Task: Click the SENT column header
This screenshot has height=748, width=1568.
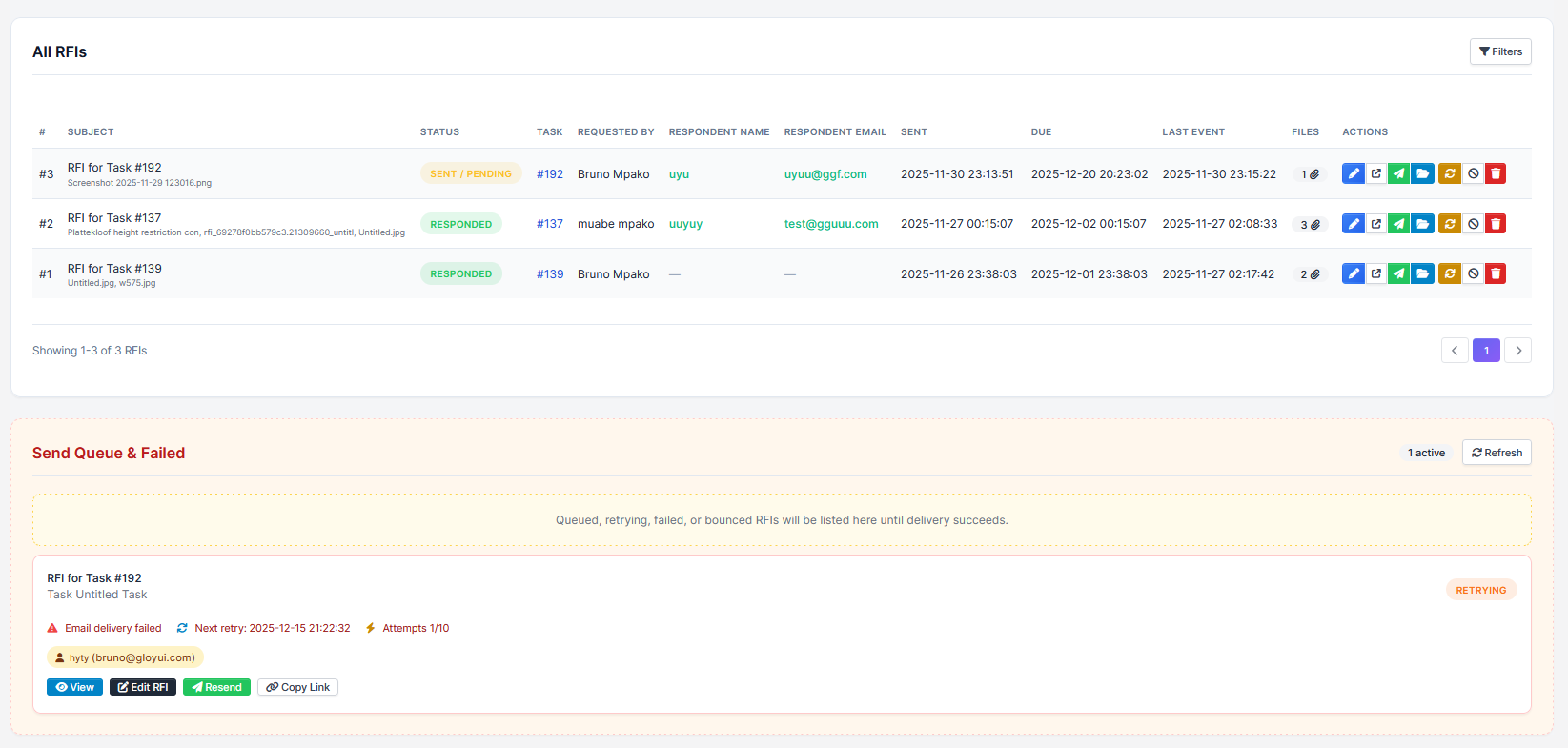Action: [x=913, y=132]
